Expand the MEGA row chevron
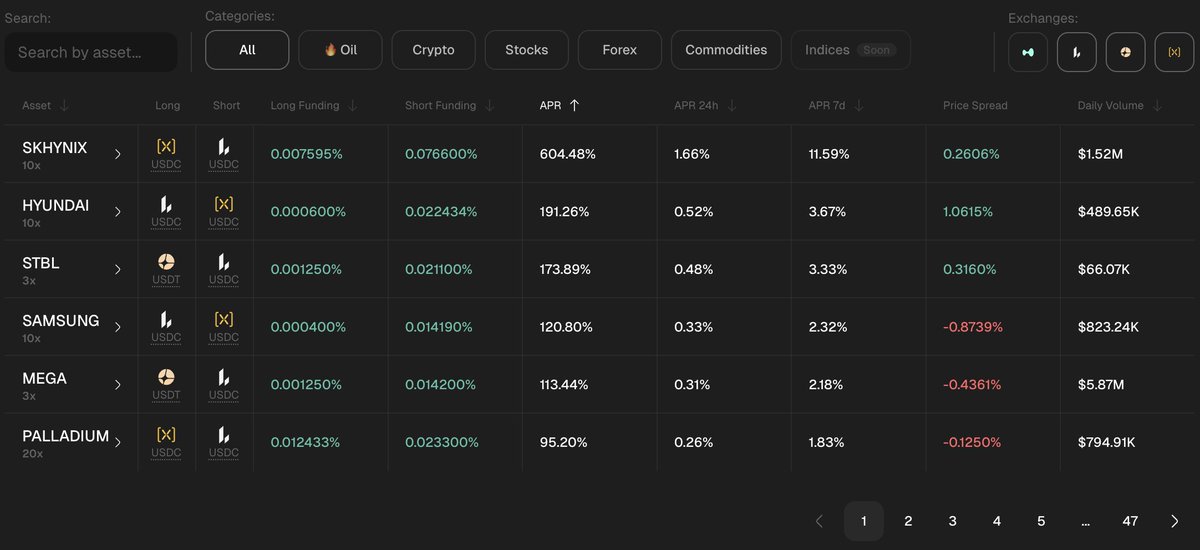 (x=118, y=384)
